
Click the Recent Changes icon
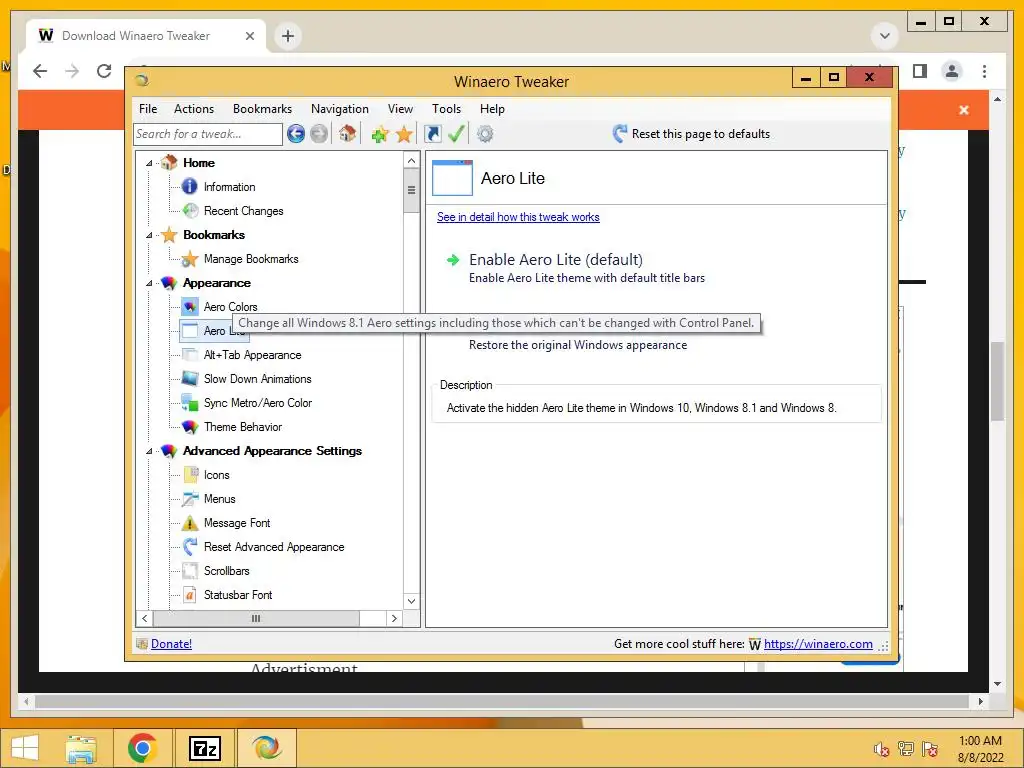click(190, 210)
